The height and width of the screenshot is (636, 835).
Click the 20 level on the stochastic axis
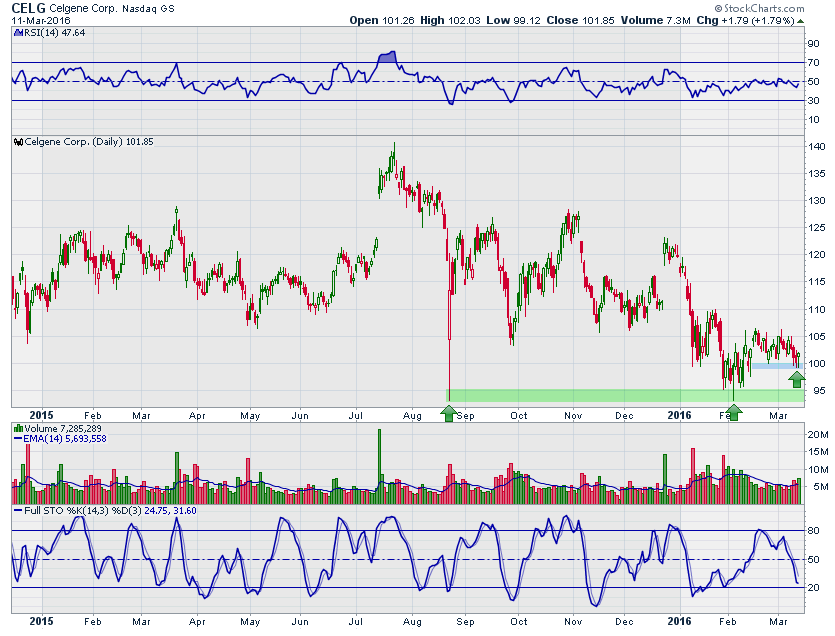[813, 588]
